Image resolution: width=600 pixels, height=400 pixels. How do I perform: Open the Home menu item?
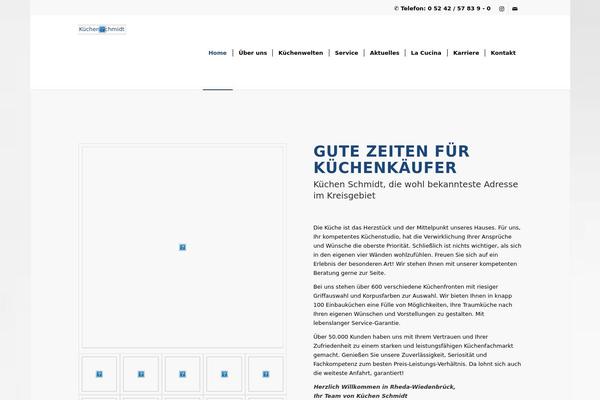217,53
